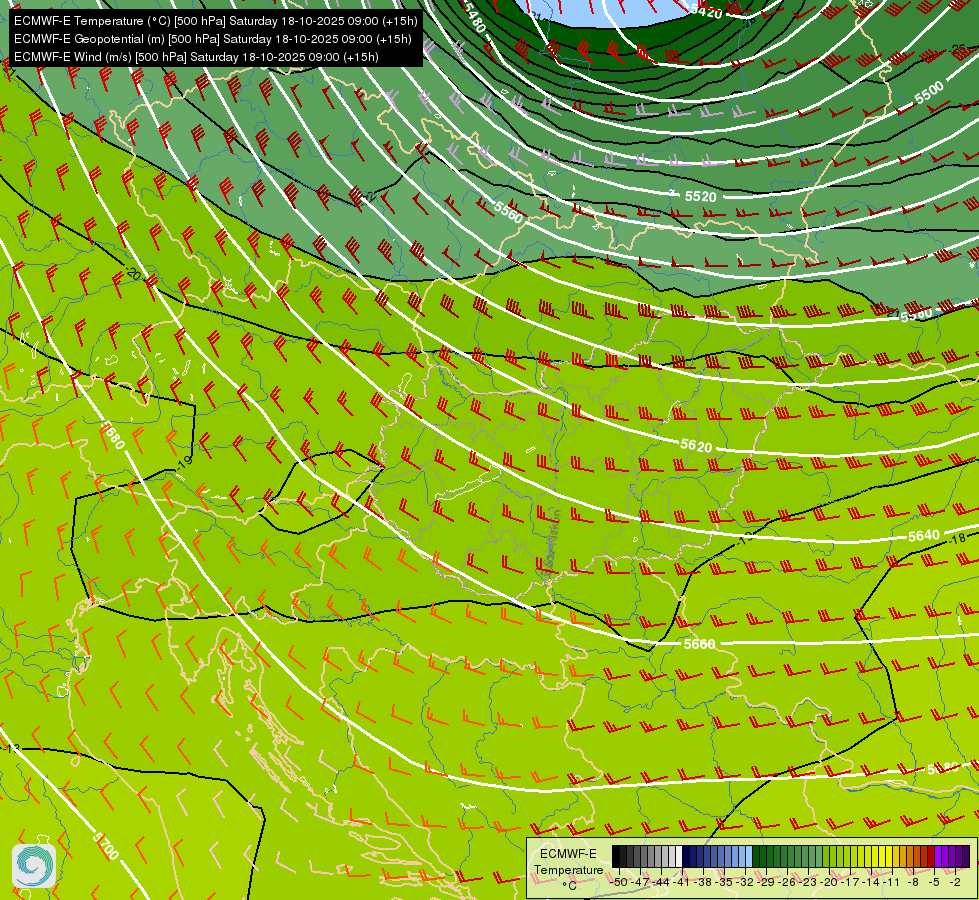Click the 5560 geopotential contour label
Viewport: 979px width, 900px height.
click(x=508, y=212)
